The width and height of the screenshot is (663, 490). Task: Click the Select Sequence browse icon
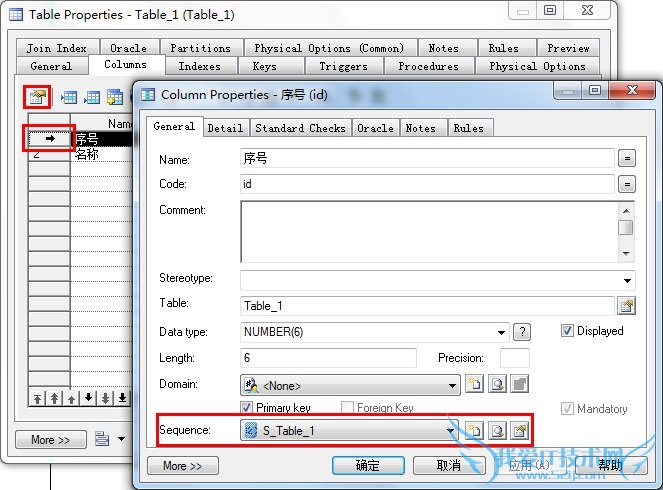(497, 431)
